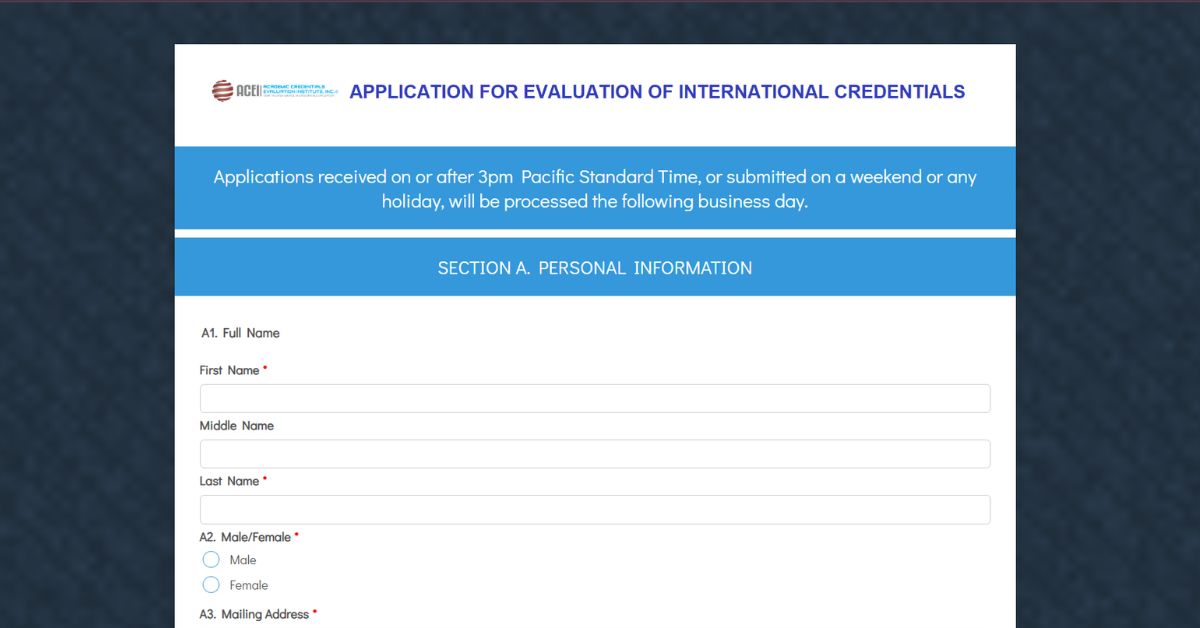Click the "Male" option label text
The width and height of the screenshot is (1200, 628).
[x=243, y=560]
